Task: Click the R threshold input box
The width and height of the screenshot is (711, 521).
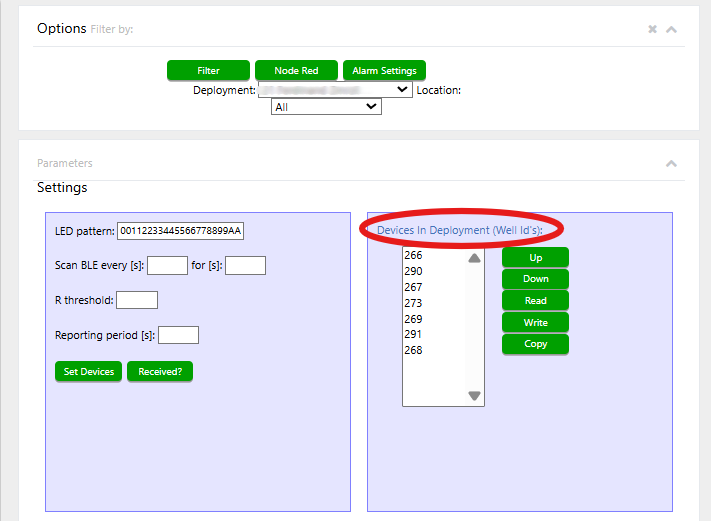Action: point(137,300)
